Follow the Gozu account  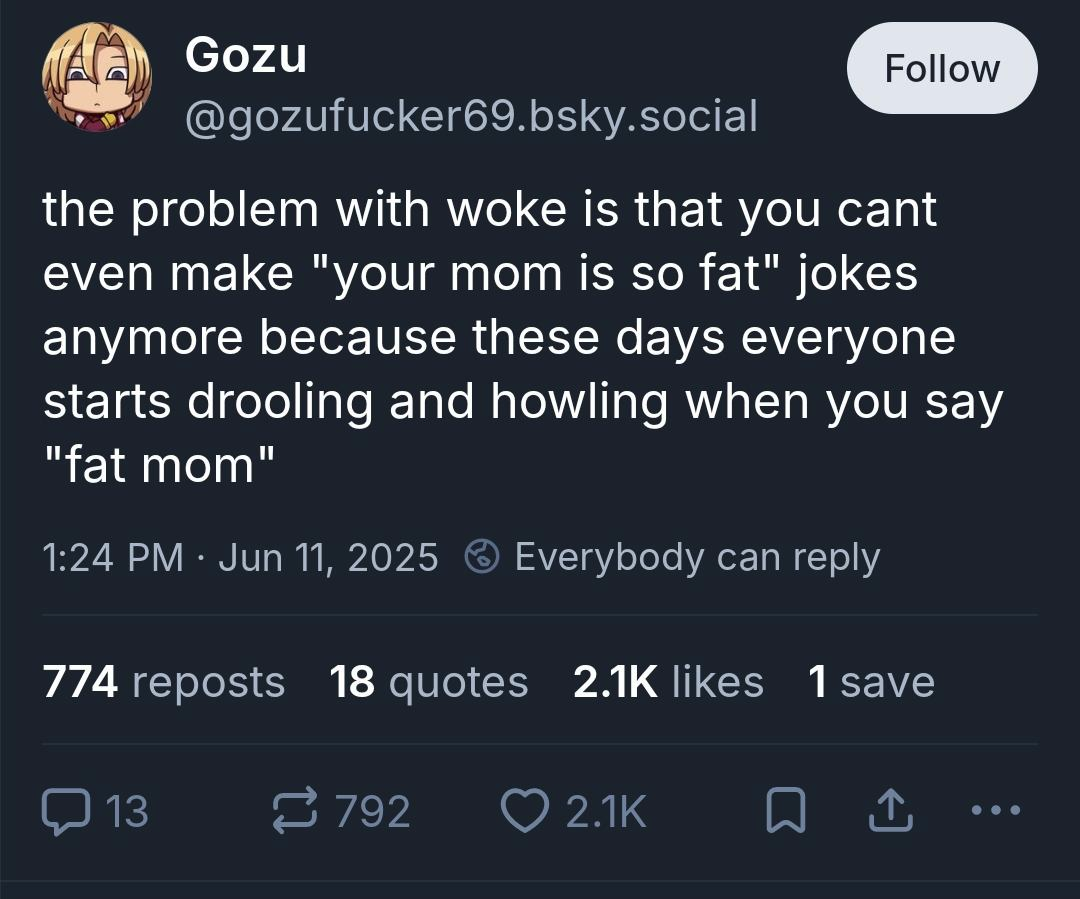point(941,68)
